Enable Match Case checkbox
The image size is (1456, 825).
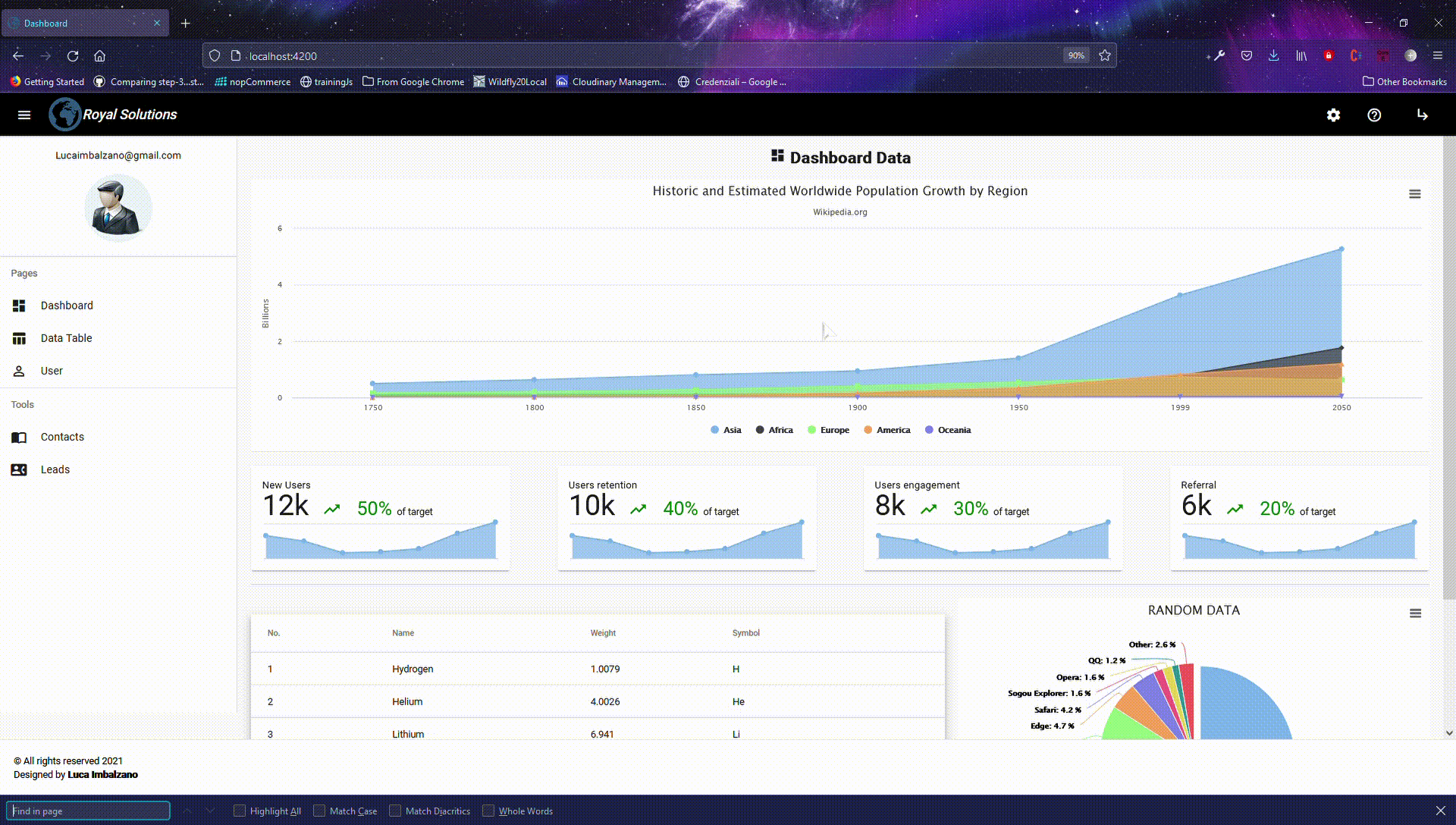click(319, 811)
